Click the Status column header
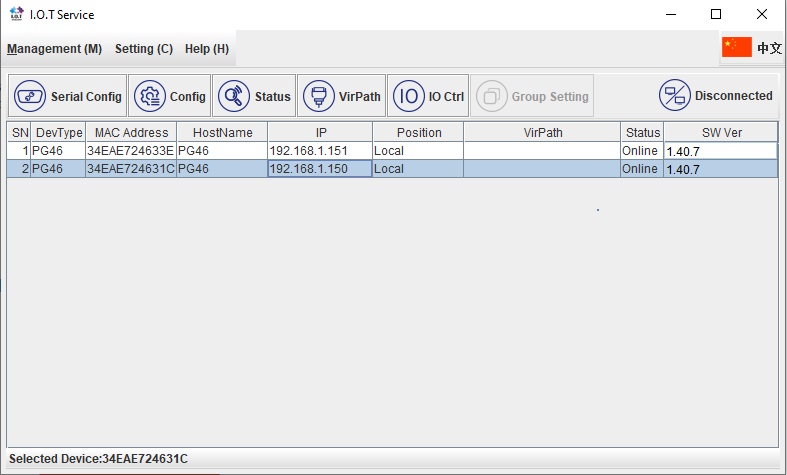Screen dimensions: 787x475 point(642,132)
